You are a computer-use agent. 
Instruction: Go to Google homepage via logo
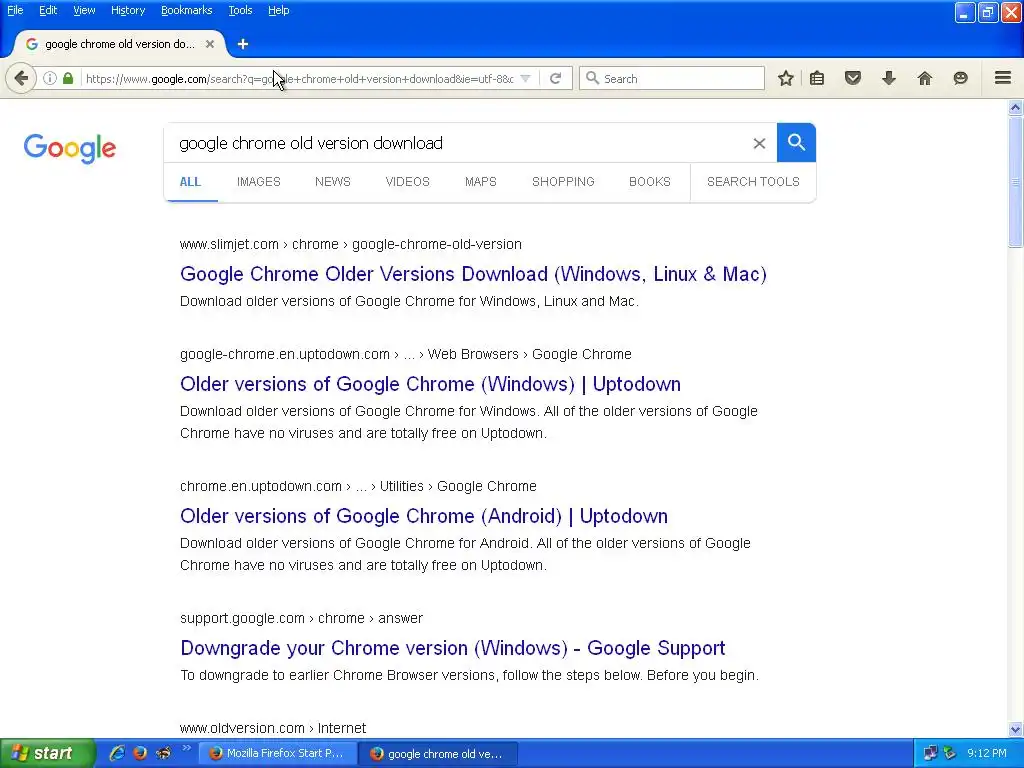click(x=70, y=148)
